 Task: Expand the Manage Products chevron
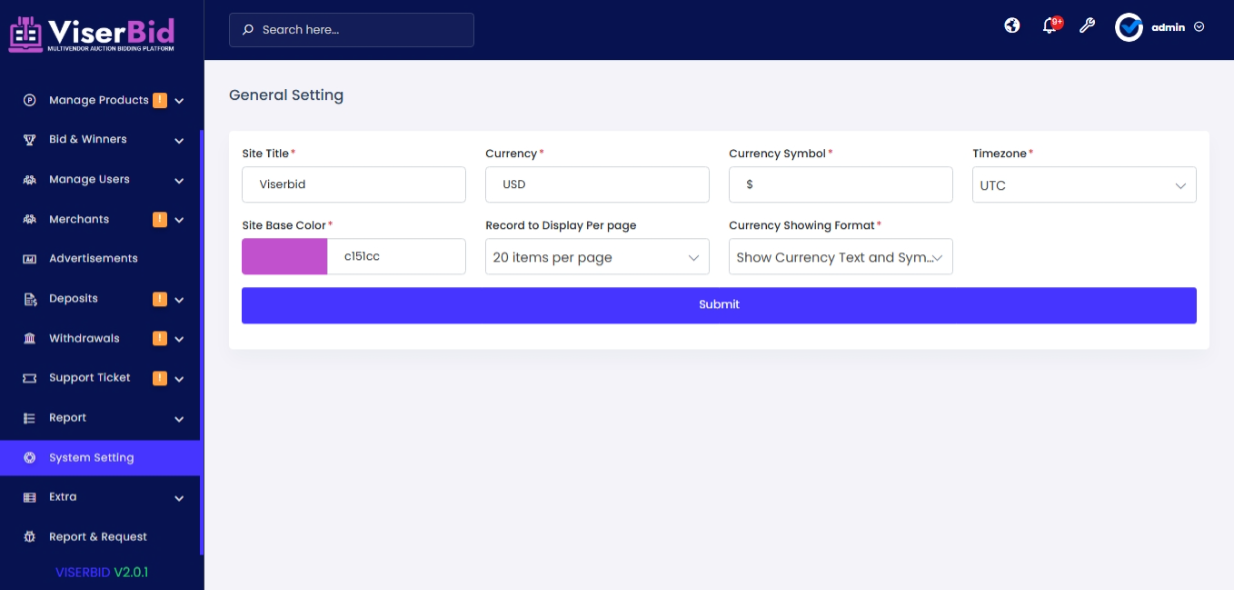click(x=179, y=101)
